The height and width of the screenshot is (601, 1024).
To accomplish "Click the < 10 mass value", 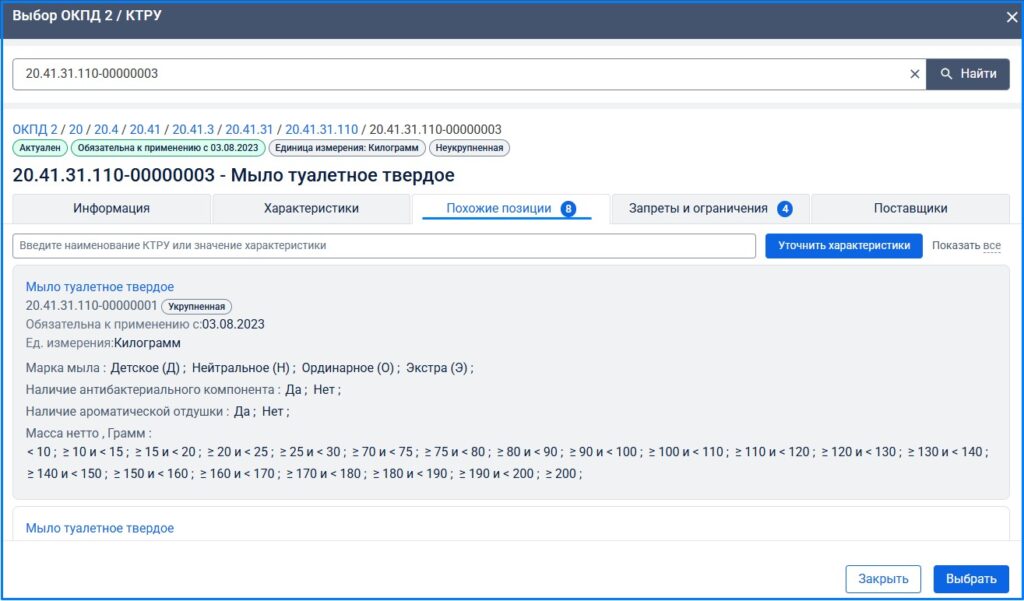I will pyautogui.click(x=39, y=451).
